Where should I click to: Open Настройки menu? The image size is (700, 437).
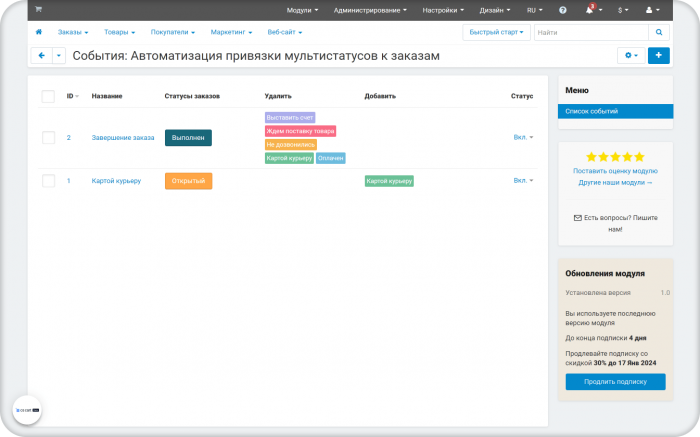click(443, 10)
